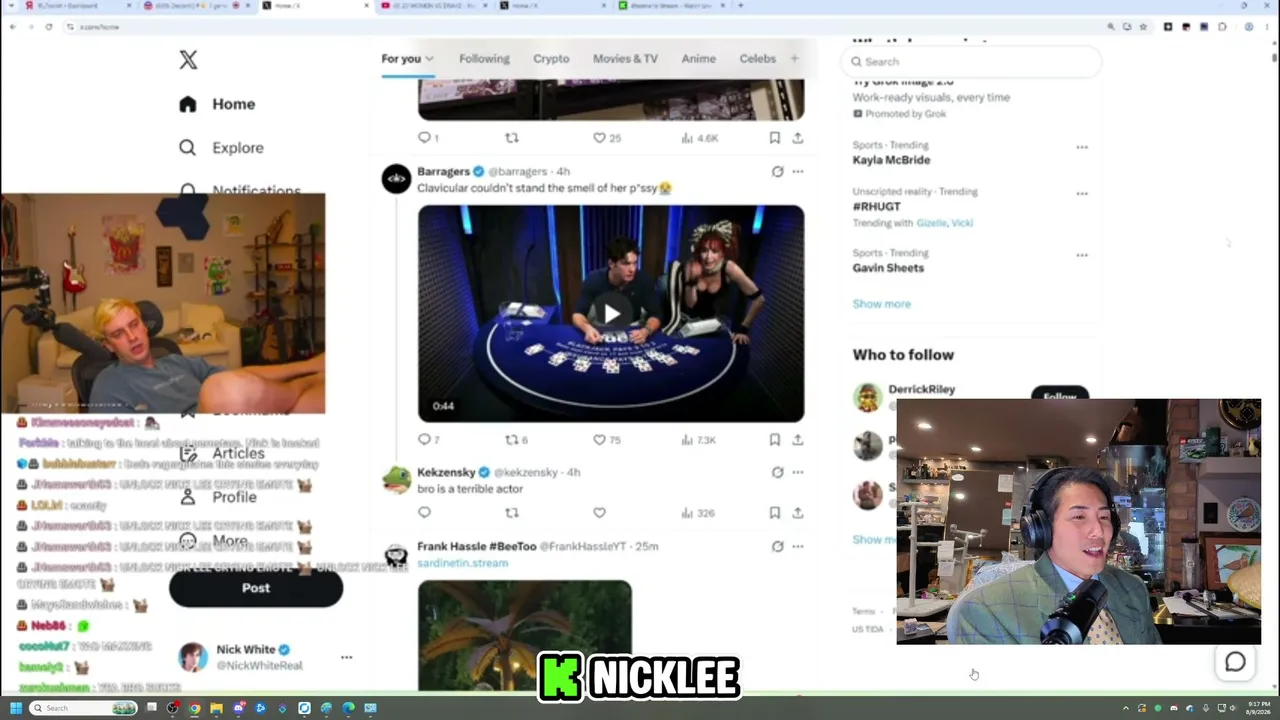Click the Windows taskbar search box
Screen dimensions: 1280x720
point(82,708)
